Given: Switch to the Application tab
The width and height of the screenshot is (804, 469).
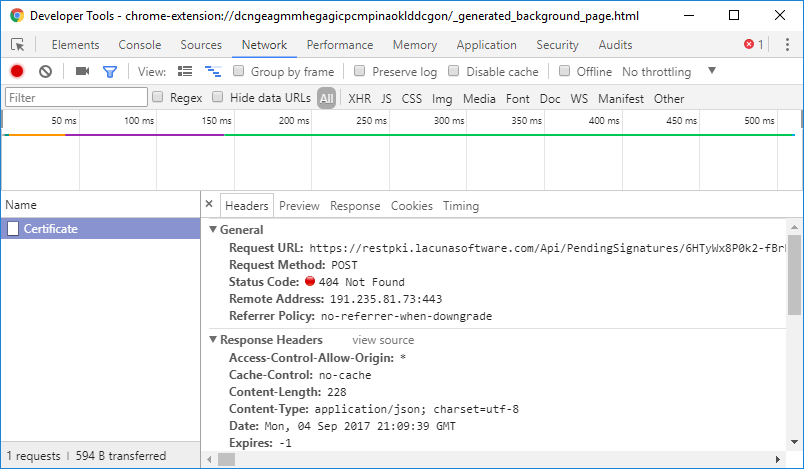Looking at the screenshot, I should 487,45.
